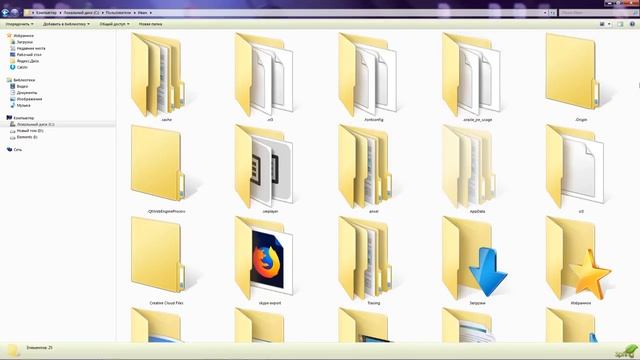Toggle the preview pane button
This screenshot has height=360, width=640.
620,24
